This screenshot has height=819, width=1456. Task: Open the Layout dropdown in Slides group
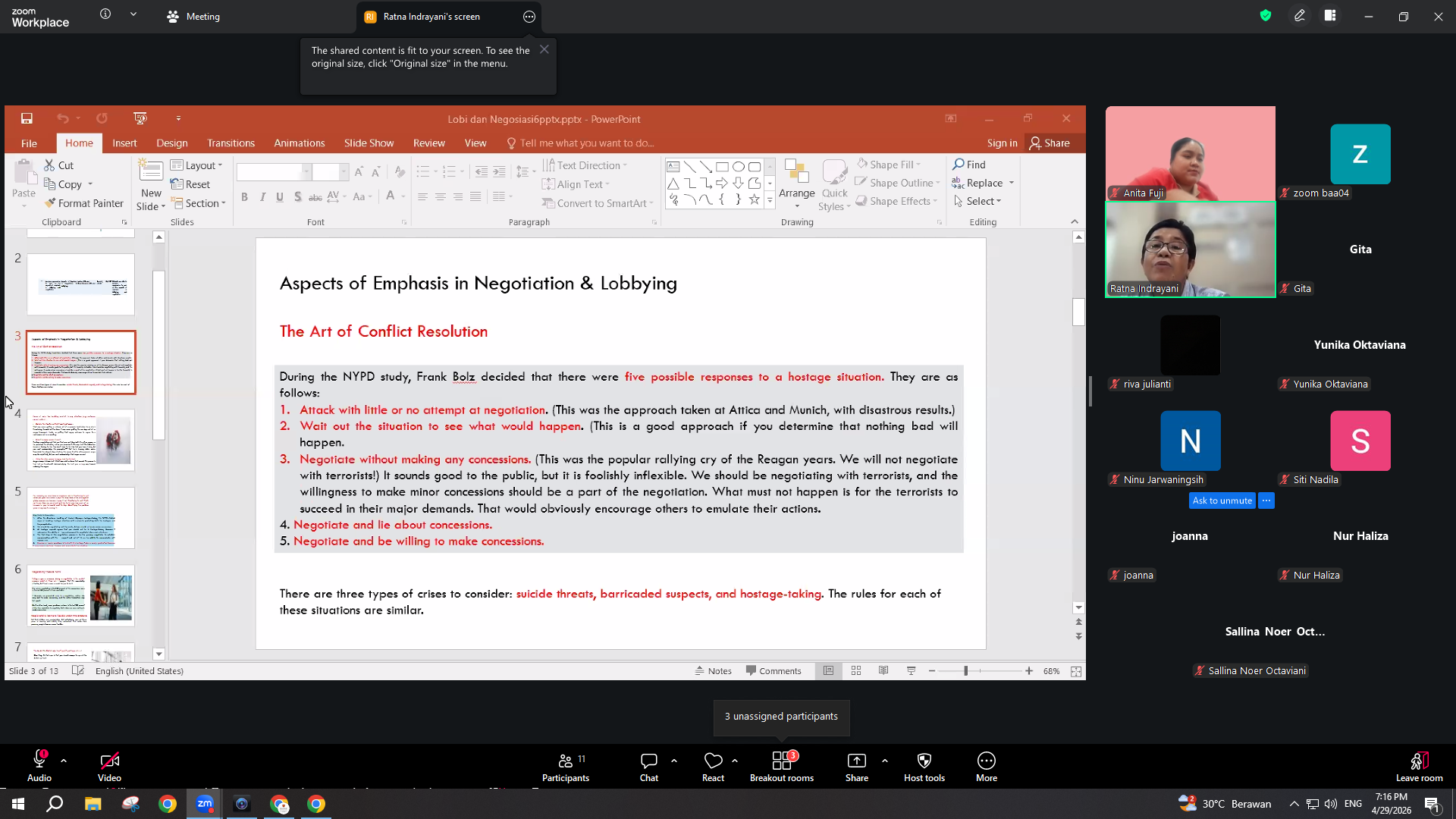[196, 165]
